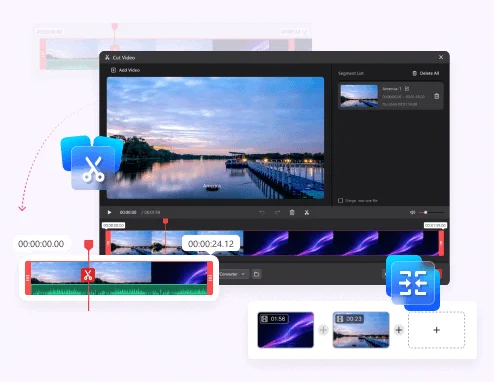
Task: Click the left red handle of the zoomed clip
Action: (x=28, y=278)
